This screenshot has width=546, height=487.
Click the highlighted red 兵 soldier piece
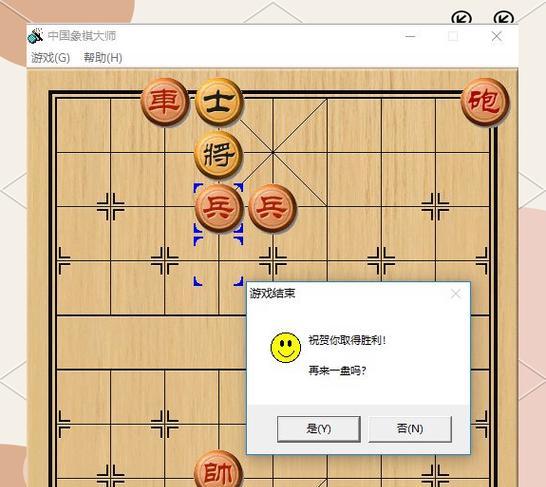click(218, 208)
